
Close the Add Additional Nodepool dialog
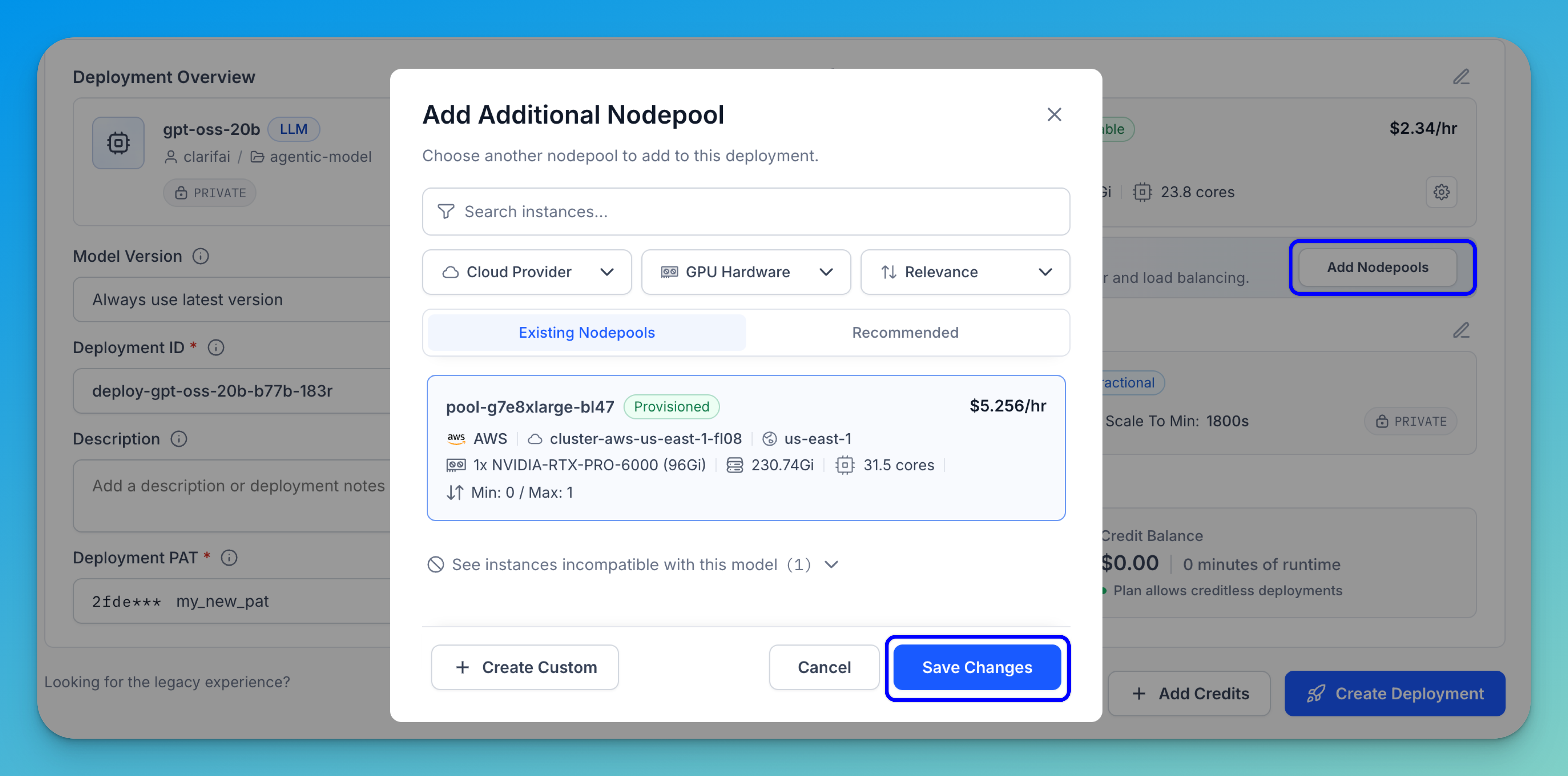click(x=1054, y=114)
